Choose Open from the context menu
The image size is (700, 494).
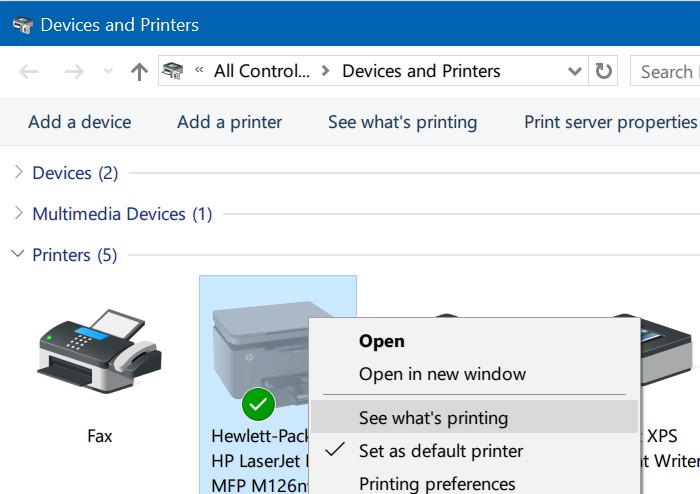coord(381,341)
